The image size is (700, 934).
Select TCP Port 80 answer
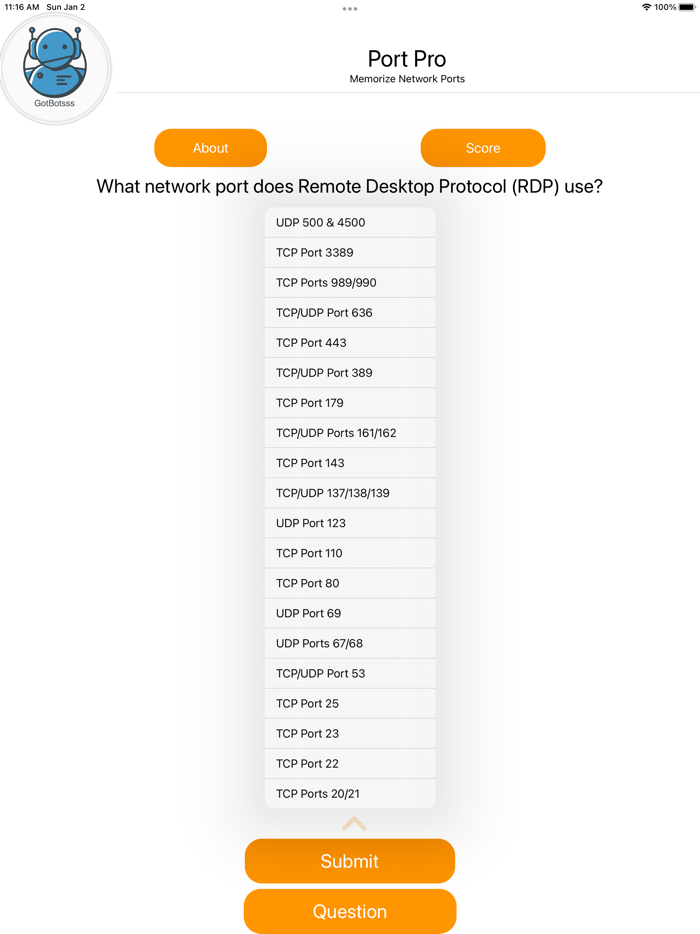point(350,583)
